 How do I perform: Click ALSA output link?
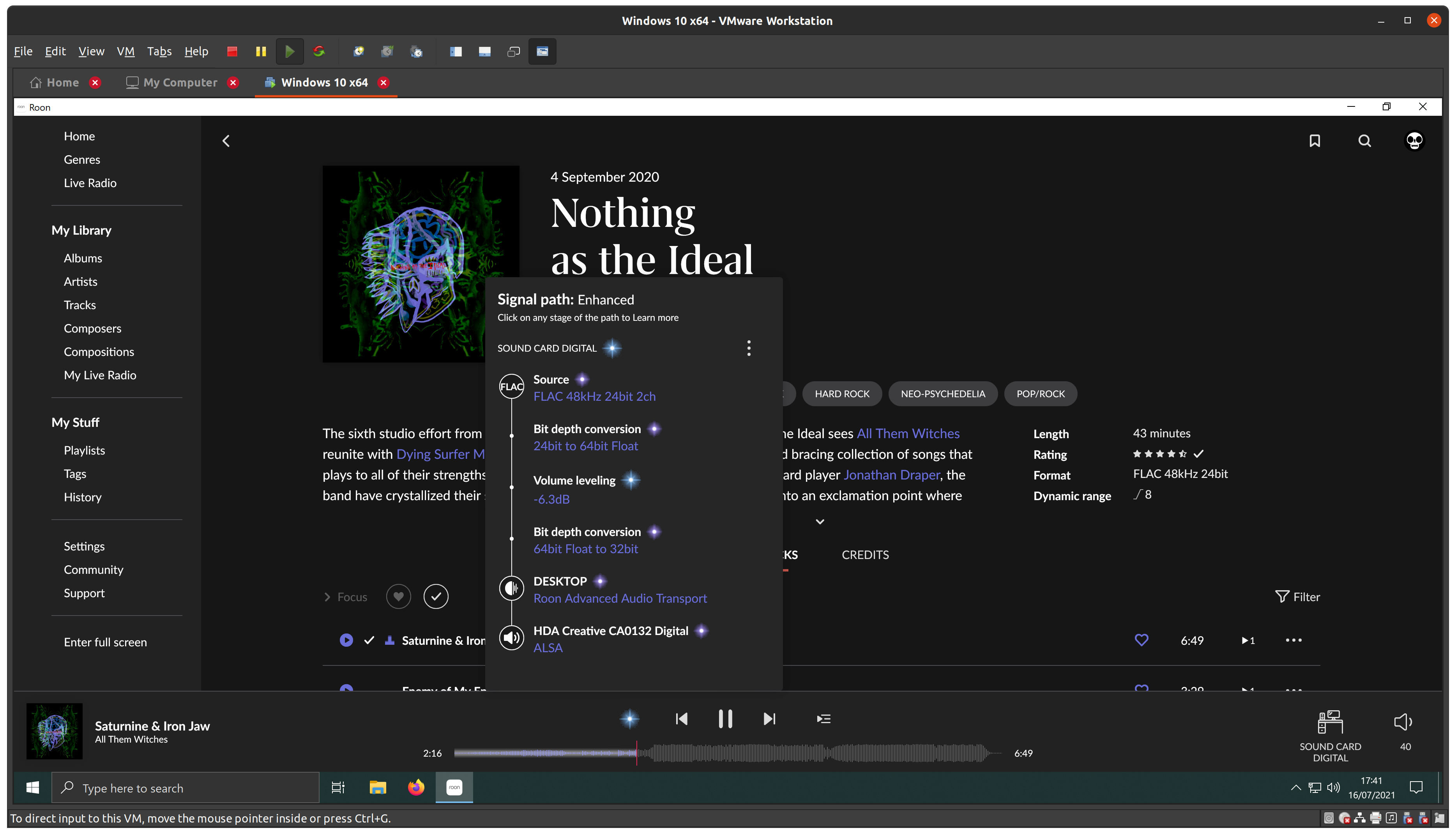tap(548, 647)
